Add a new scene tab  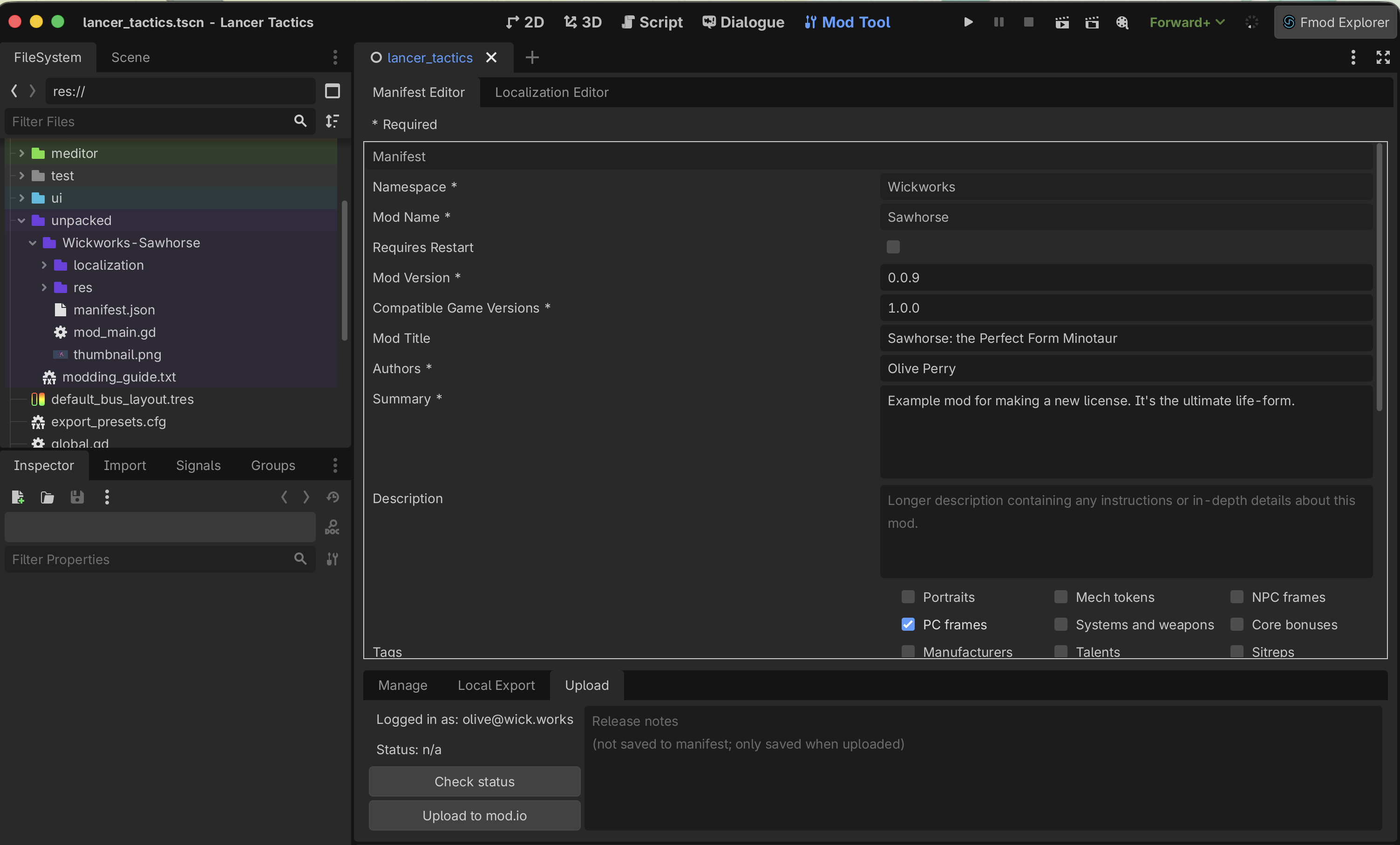532,57
